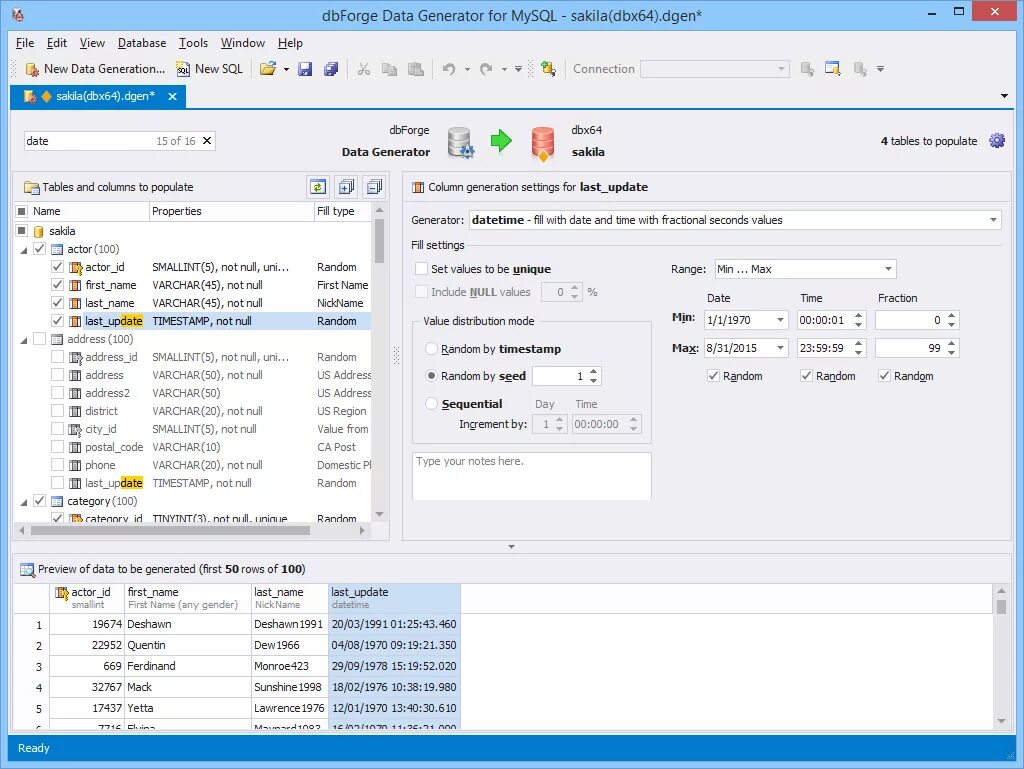Uncheck the actor table checkbox
1024x769 pixels.
pos(39,249)
